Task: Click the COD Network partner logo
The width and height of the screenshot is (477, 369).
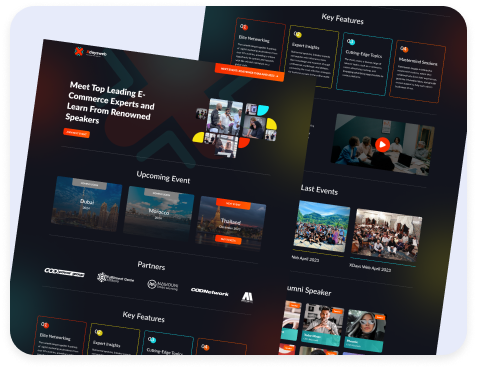Action: coord(210,292)
